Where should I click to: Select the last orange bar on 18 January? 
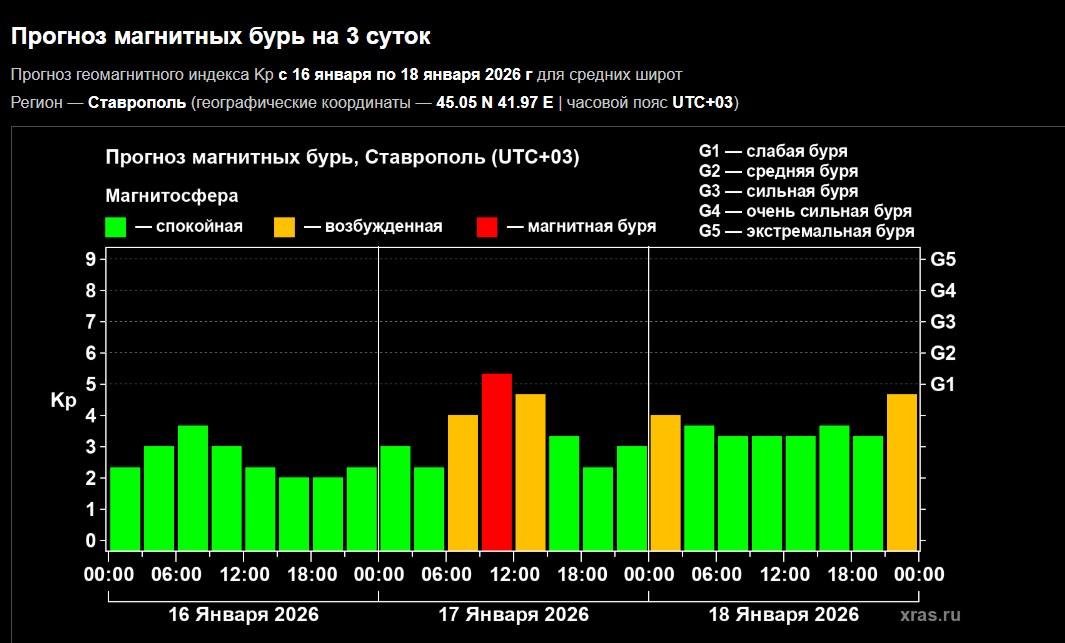902,471
